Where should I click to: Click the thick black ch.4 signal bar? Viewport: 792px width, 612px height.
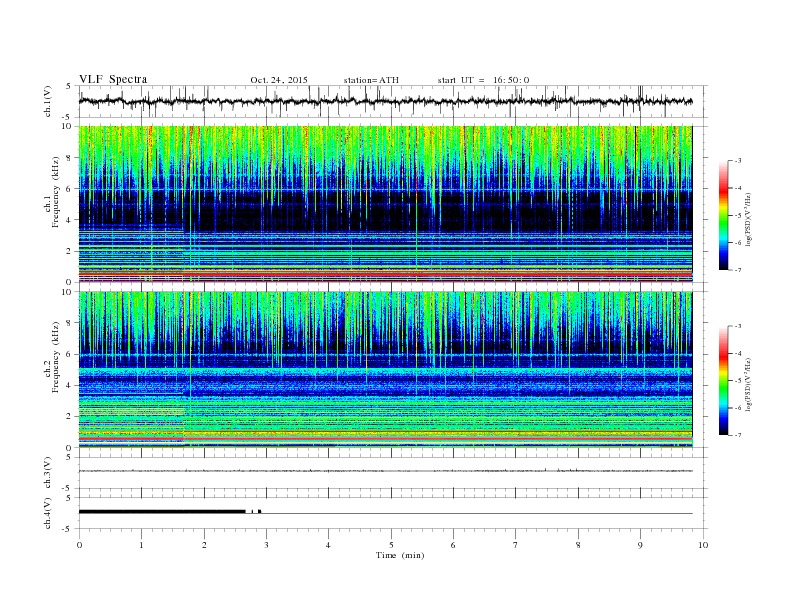click(x=162, y=512)
